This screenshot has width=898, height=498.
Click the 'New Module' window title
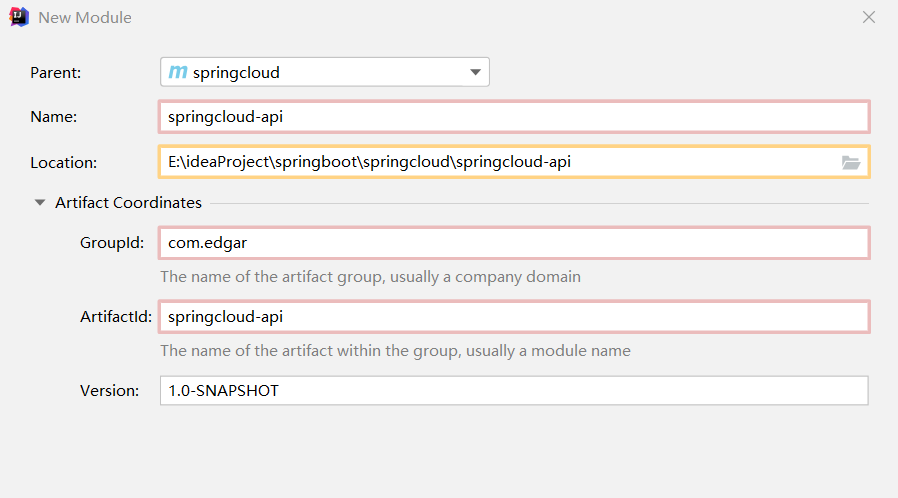coord(85,18)
